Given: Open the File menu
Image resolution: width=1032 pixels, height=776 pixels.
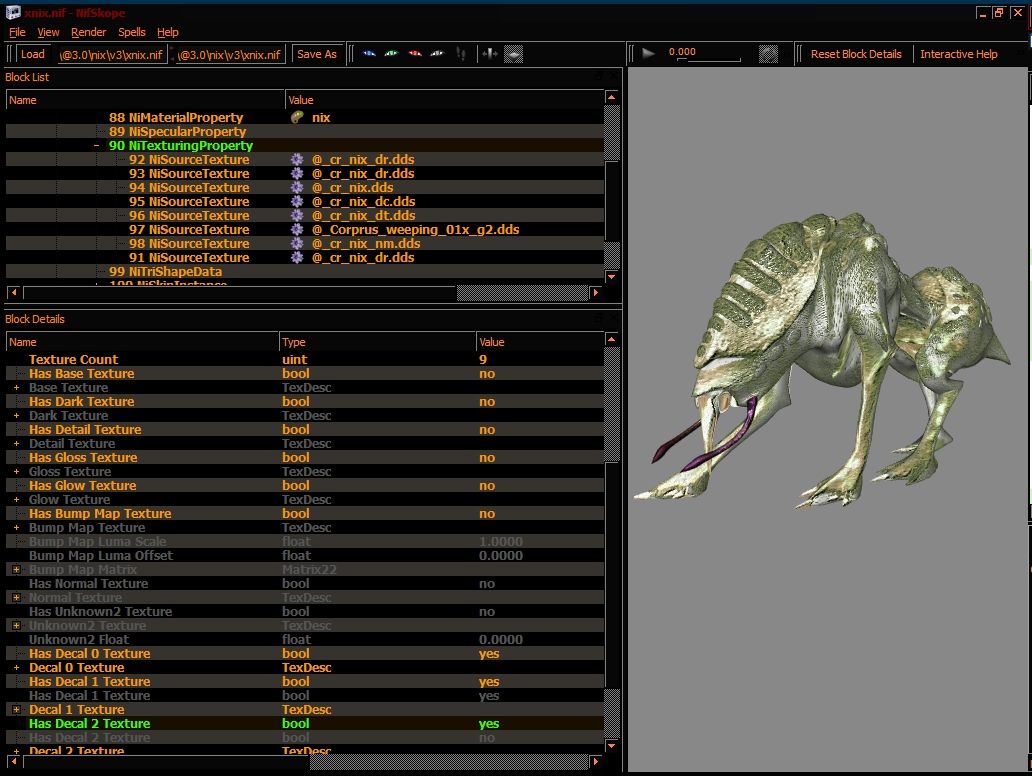Looking at the screenshot, I should pos(17,32).
